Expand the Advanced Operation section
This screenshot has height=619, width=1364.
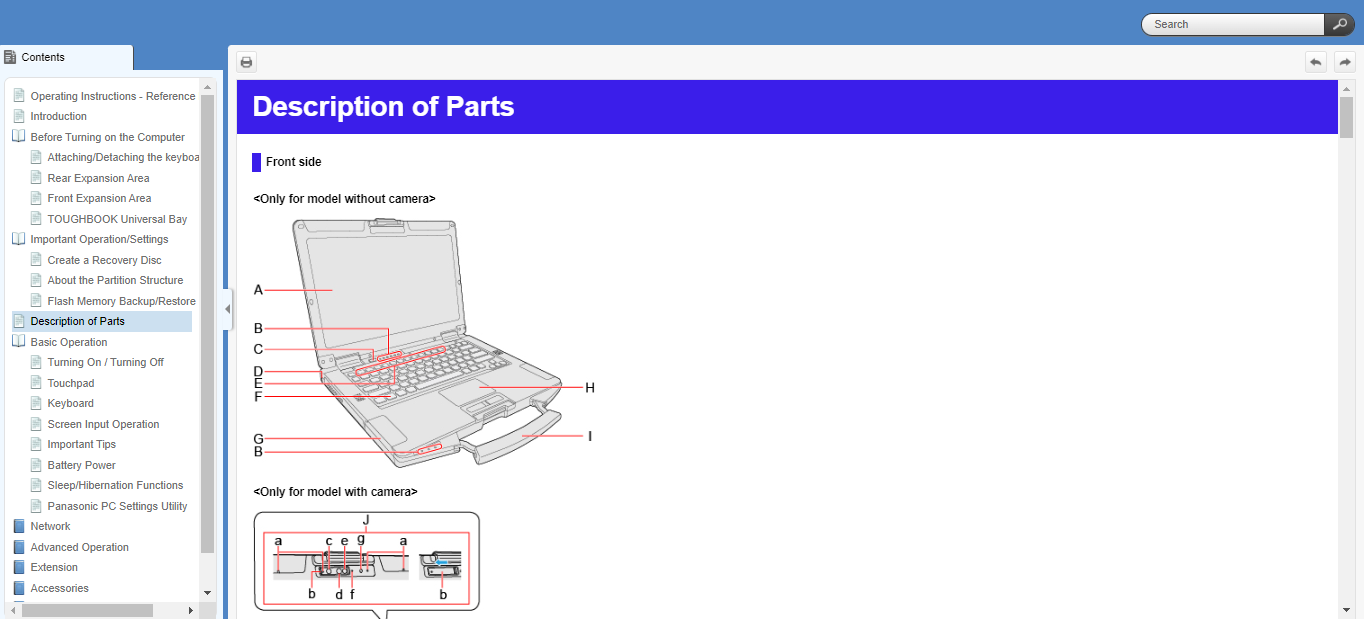coord(18,547)
